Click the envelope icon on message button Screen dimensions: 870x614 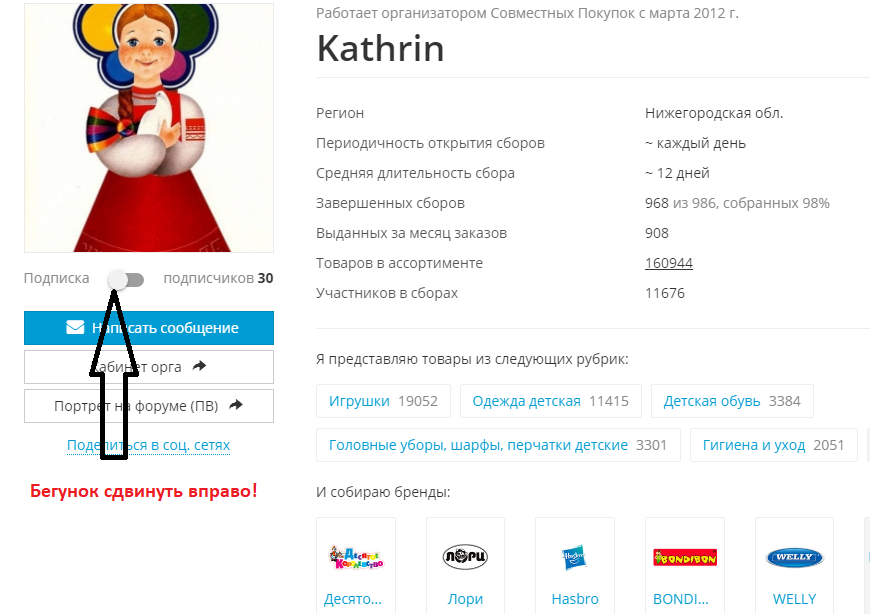click(x=75, y=327)
